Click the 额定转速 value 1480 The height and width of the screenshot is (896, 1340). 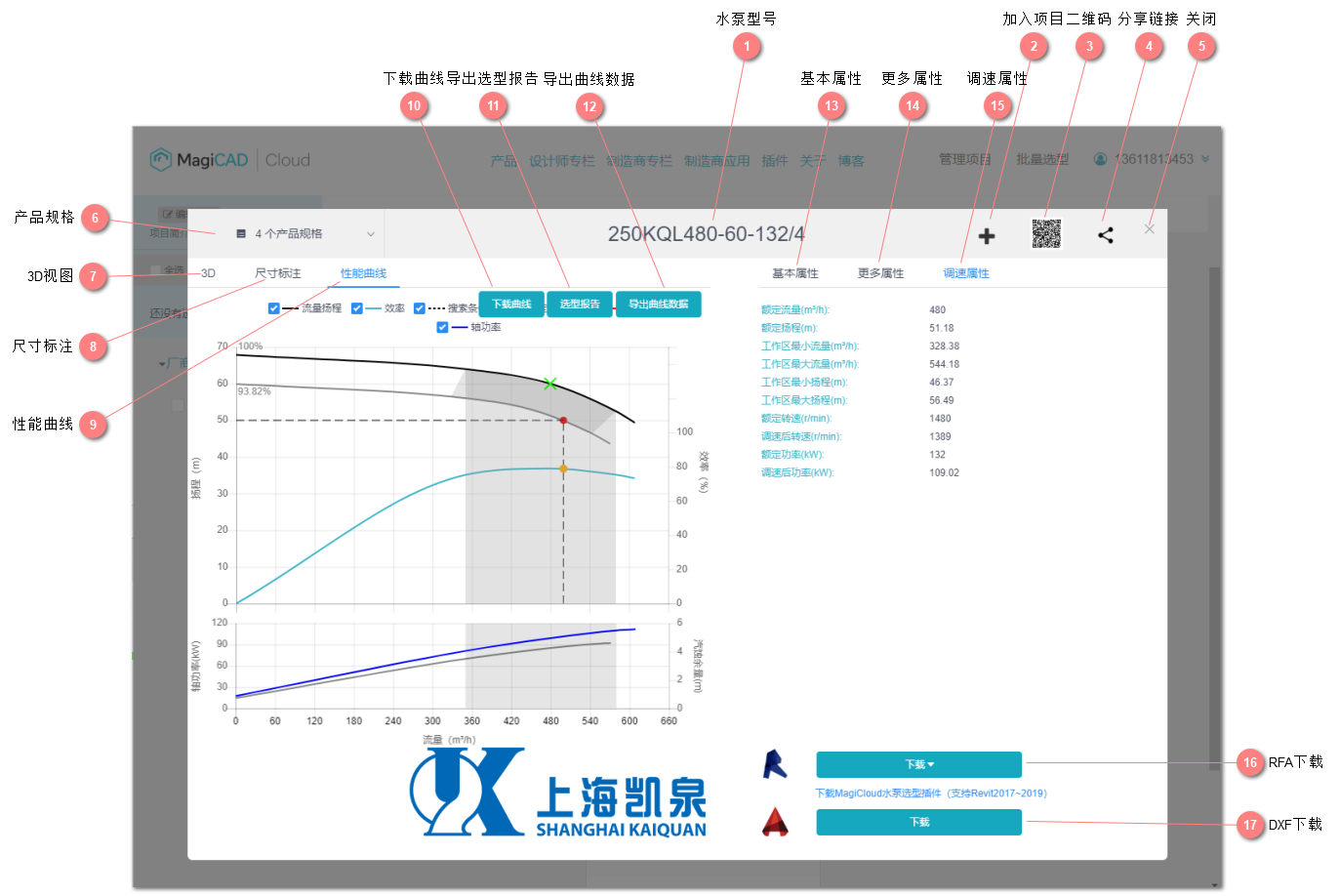tap(940, 419)
